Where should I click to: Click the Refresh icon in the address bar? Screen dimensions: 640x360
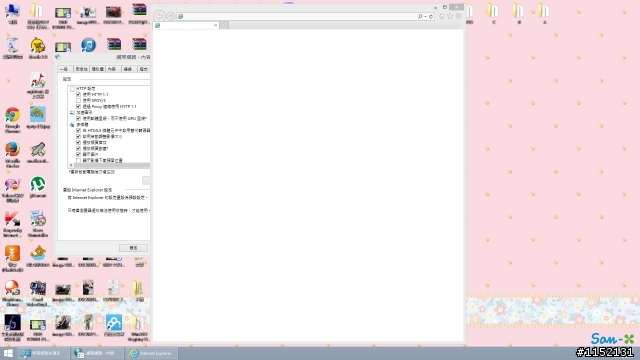[431, 16]
